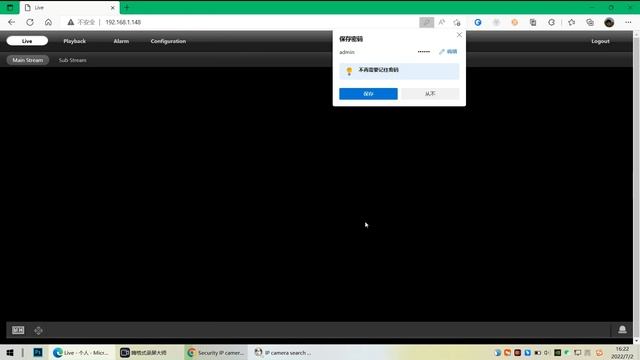
Task: Click the browser home icon
Action: (48, 22)
